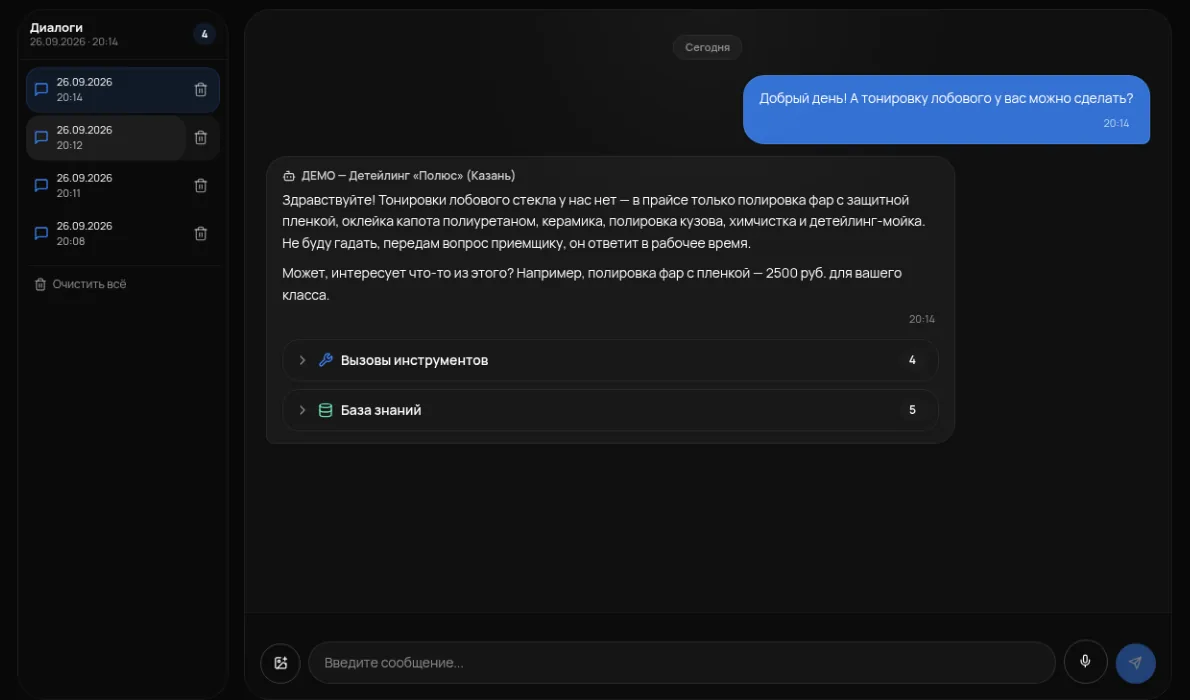Click the chevron next to 'Вызовы инструментов'
Screen dimensions: 1190x700
coord(302,360)
